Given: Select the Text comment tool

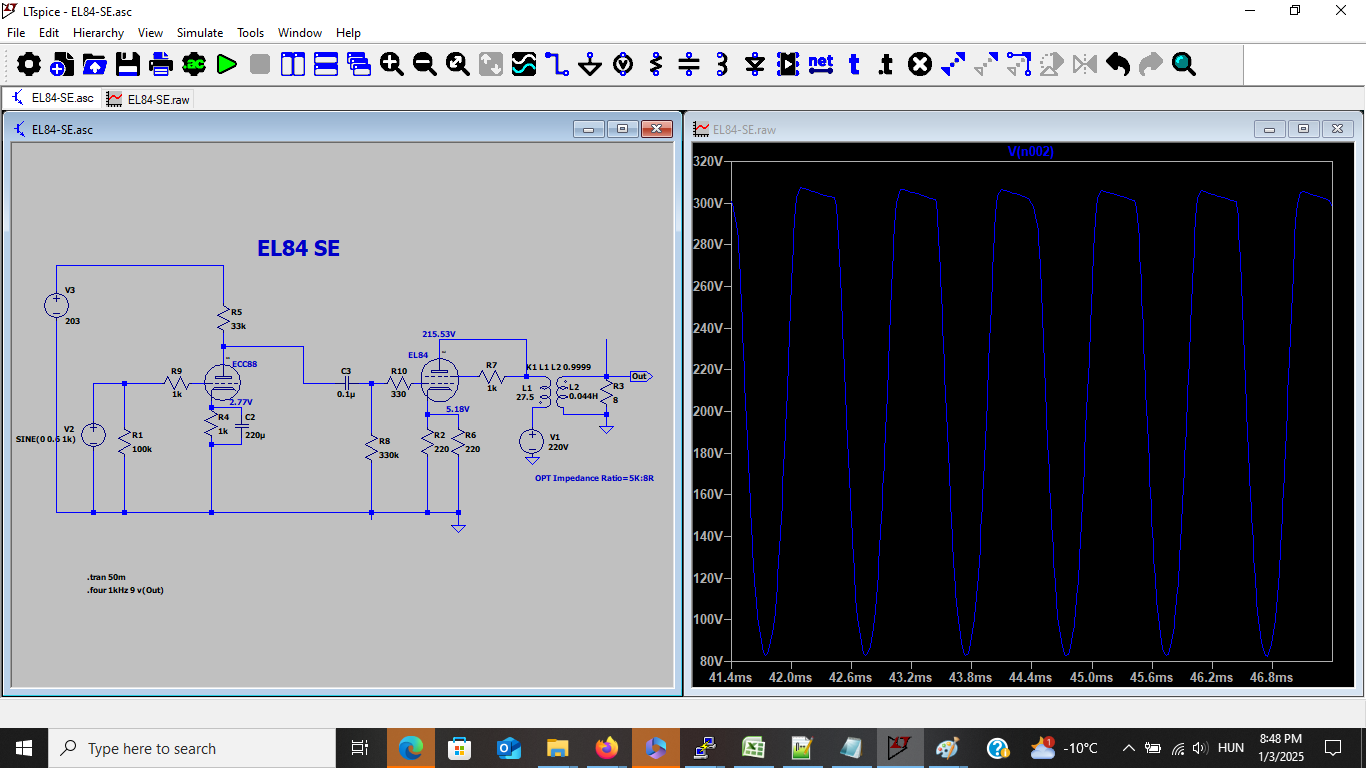Looking at the screenshot, I should click(x=854, y=64).
